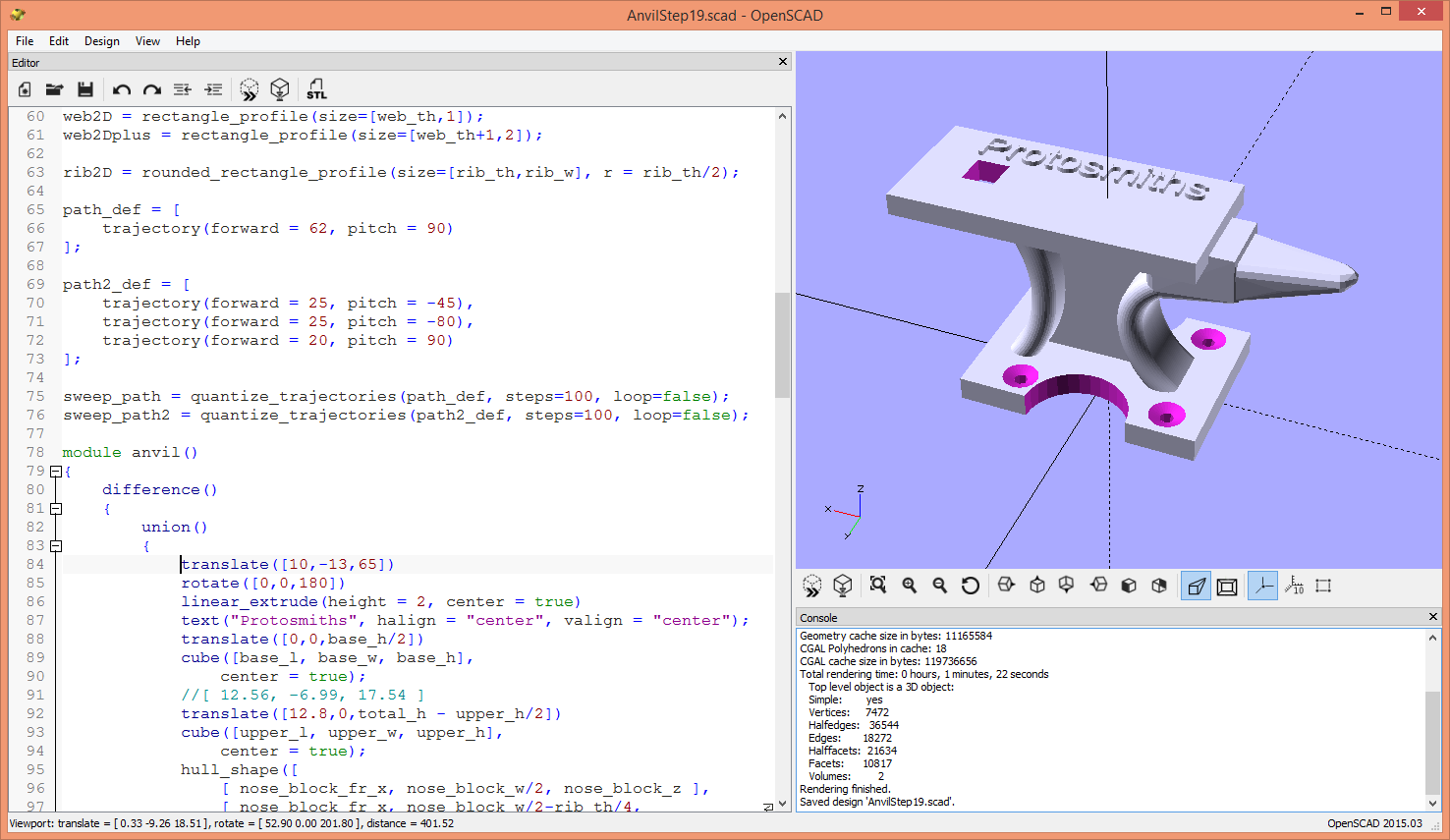The width and height of the screenshot is (1450, 840).
Task: Click the Zoom All magnifier icon
Action: pyautogui.click(x=877, y=585)
